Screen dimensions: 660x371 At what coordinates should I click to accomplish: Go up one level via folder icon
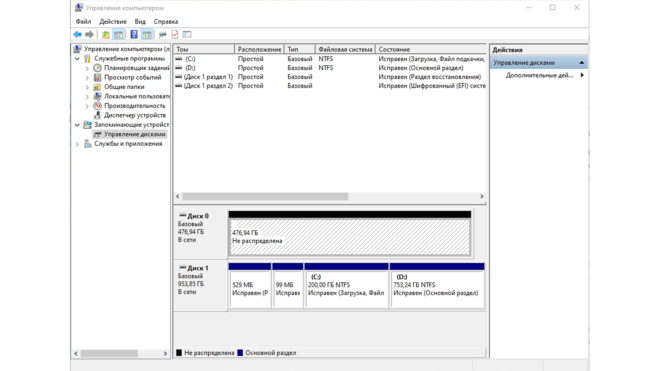pyautogui.click(x=106, y=35)
